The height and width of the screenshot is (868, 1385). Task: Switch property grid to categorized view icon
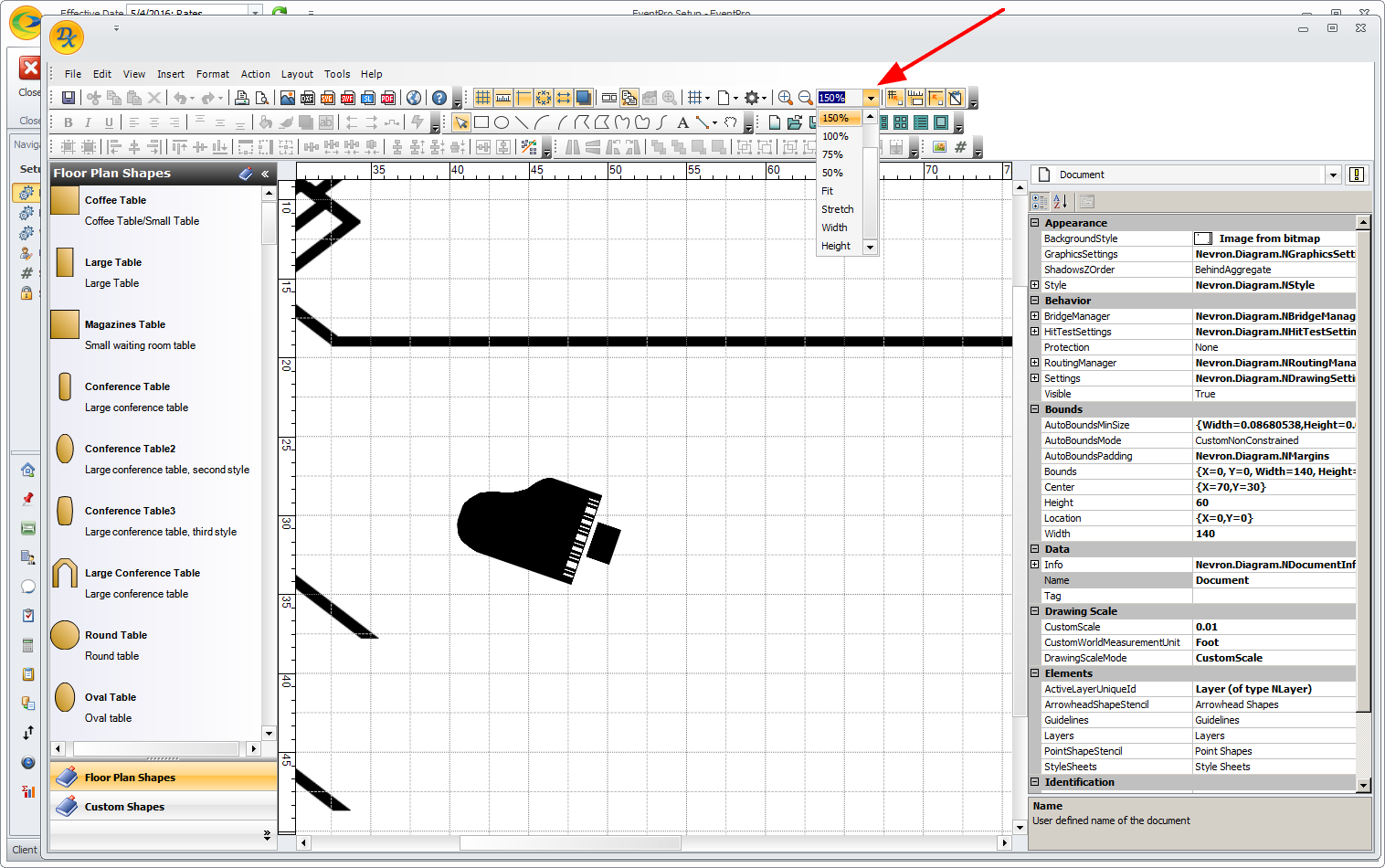click(x=1041, y=202)
